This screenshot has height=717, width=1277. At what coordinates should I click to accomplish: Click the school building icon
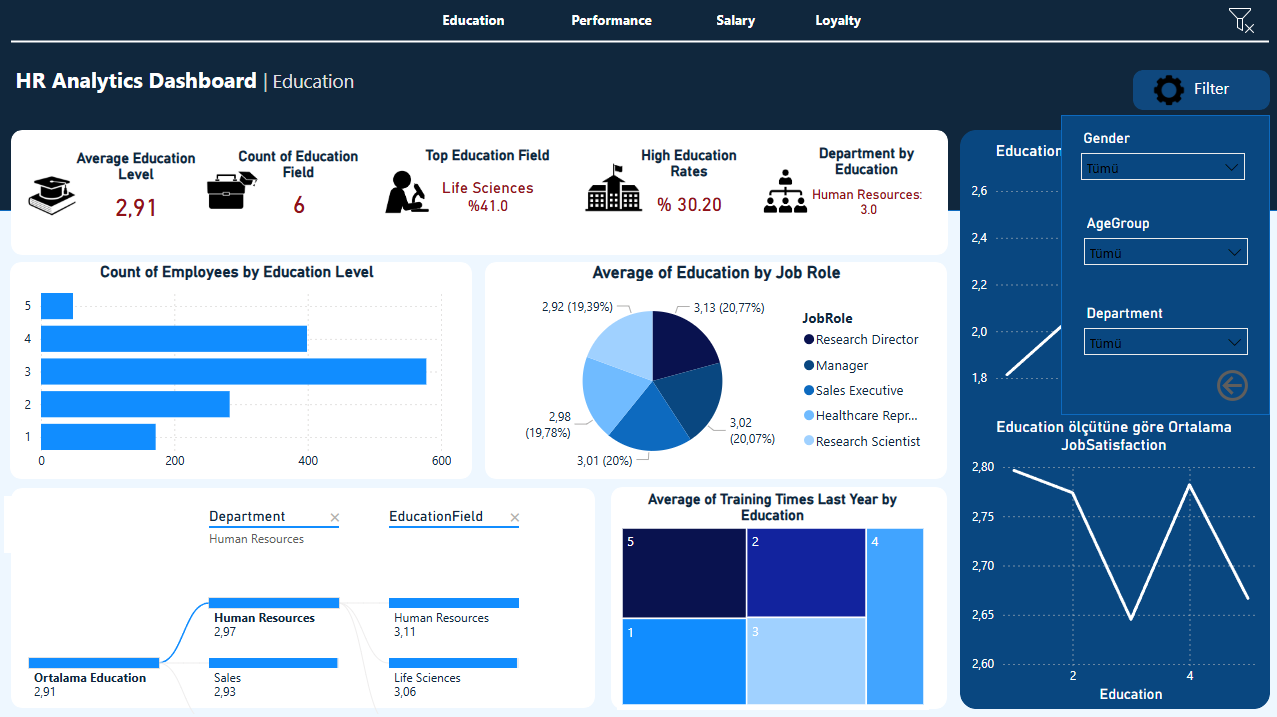tap(613, 190)
